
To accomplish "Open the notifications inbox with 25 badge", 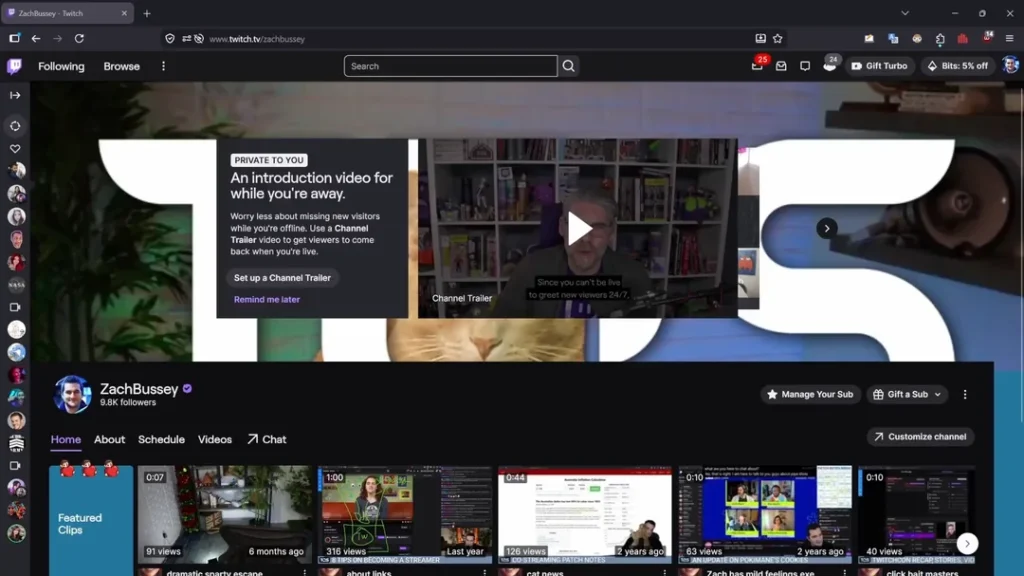I will pyautogui.click(x=758, y=66).
